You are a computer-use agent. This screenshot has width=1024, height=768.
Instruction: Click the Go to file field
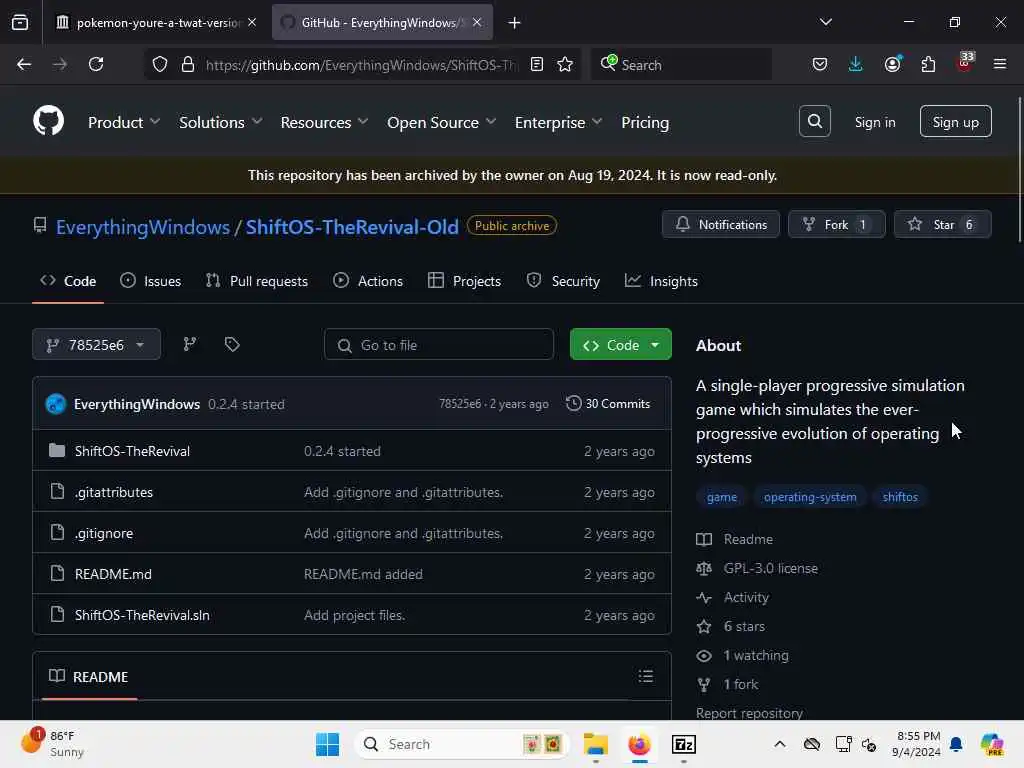coord(439,344)
